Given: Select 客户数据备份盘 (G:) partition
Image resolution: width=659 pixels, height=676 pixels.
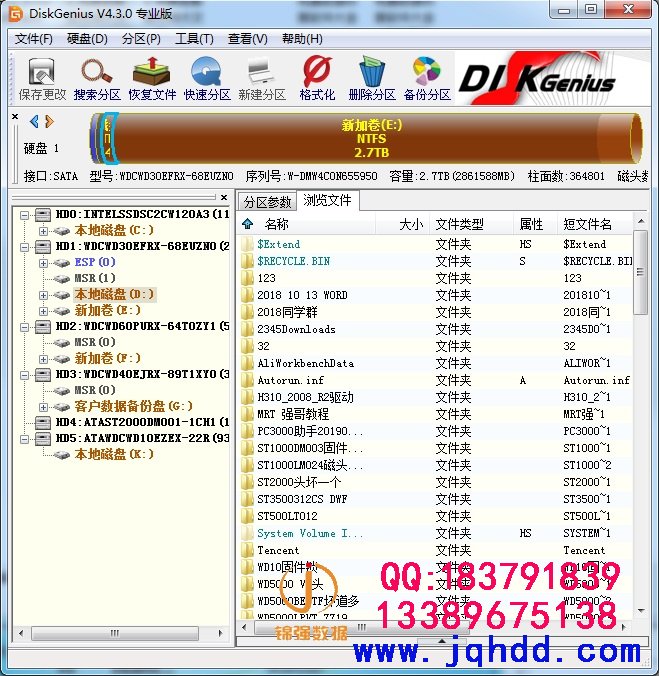Looking at the screenshot, I should click(x=133, y=406).
